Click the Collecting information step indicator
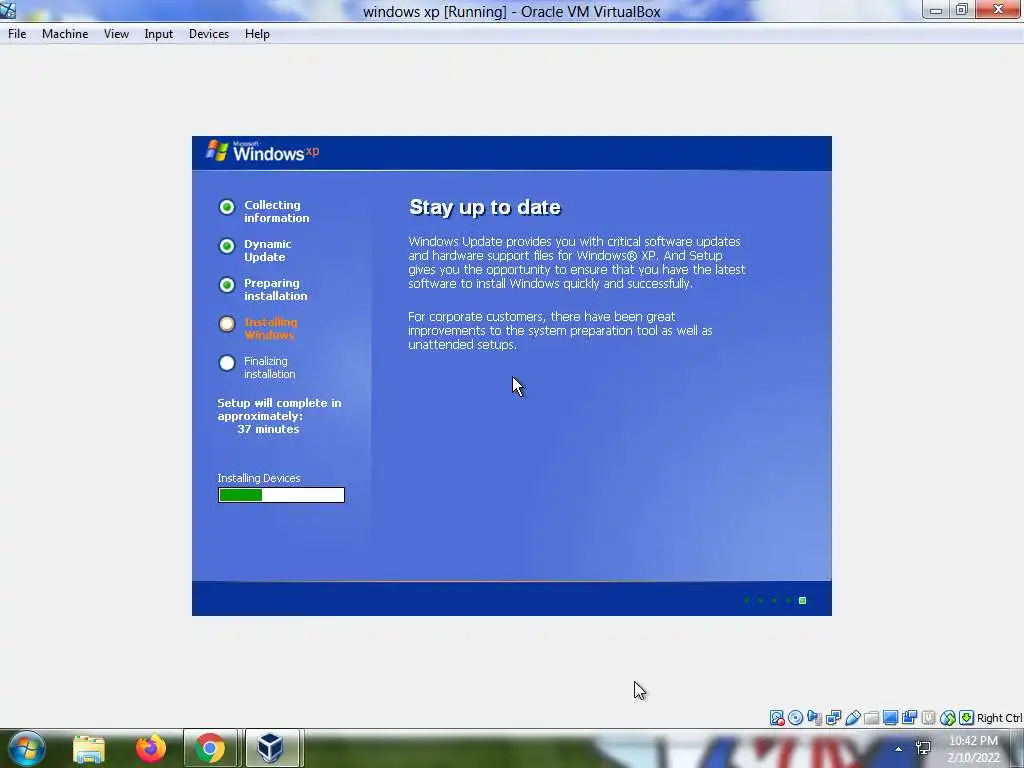 pyautogui.click(x=227, y=207)
